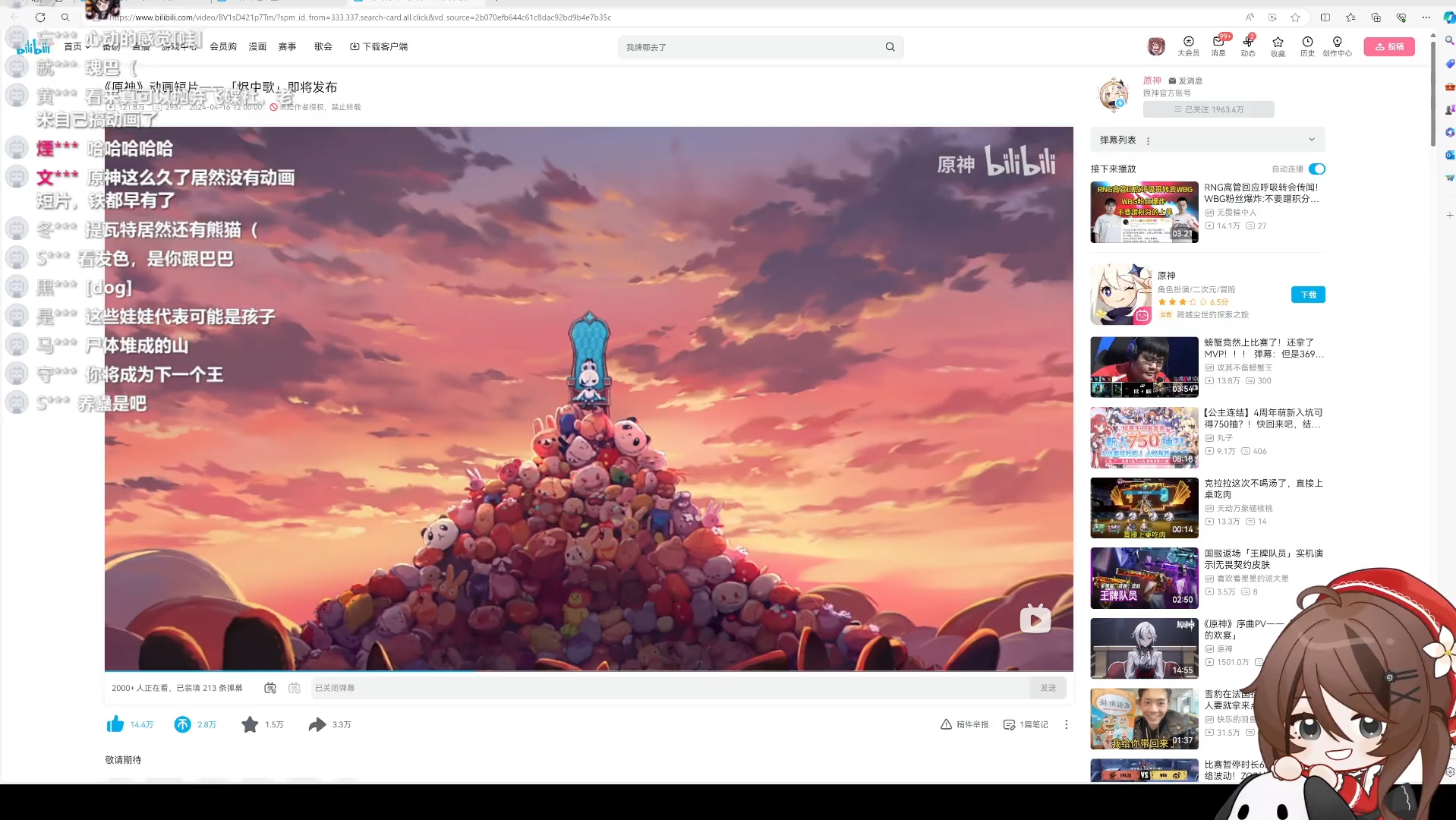This screenshot has height=820, width=1456.
Task: Open the 创作中心 creator center icon
Action: 1338,46
